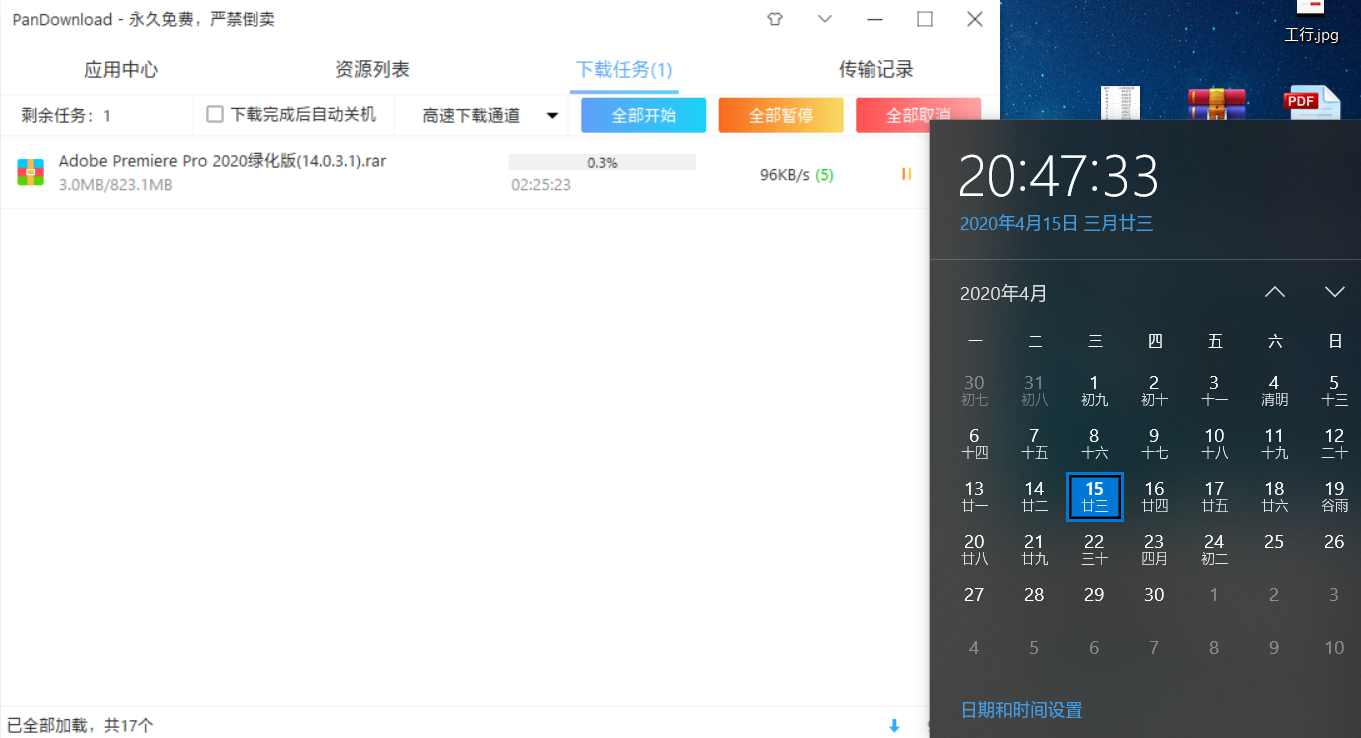This screenshot has width=1361, height=738.
Task: Click the 3.0MB/823.1MB size text
Action: pos(115,185)
